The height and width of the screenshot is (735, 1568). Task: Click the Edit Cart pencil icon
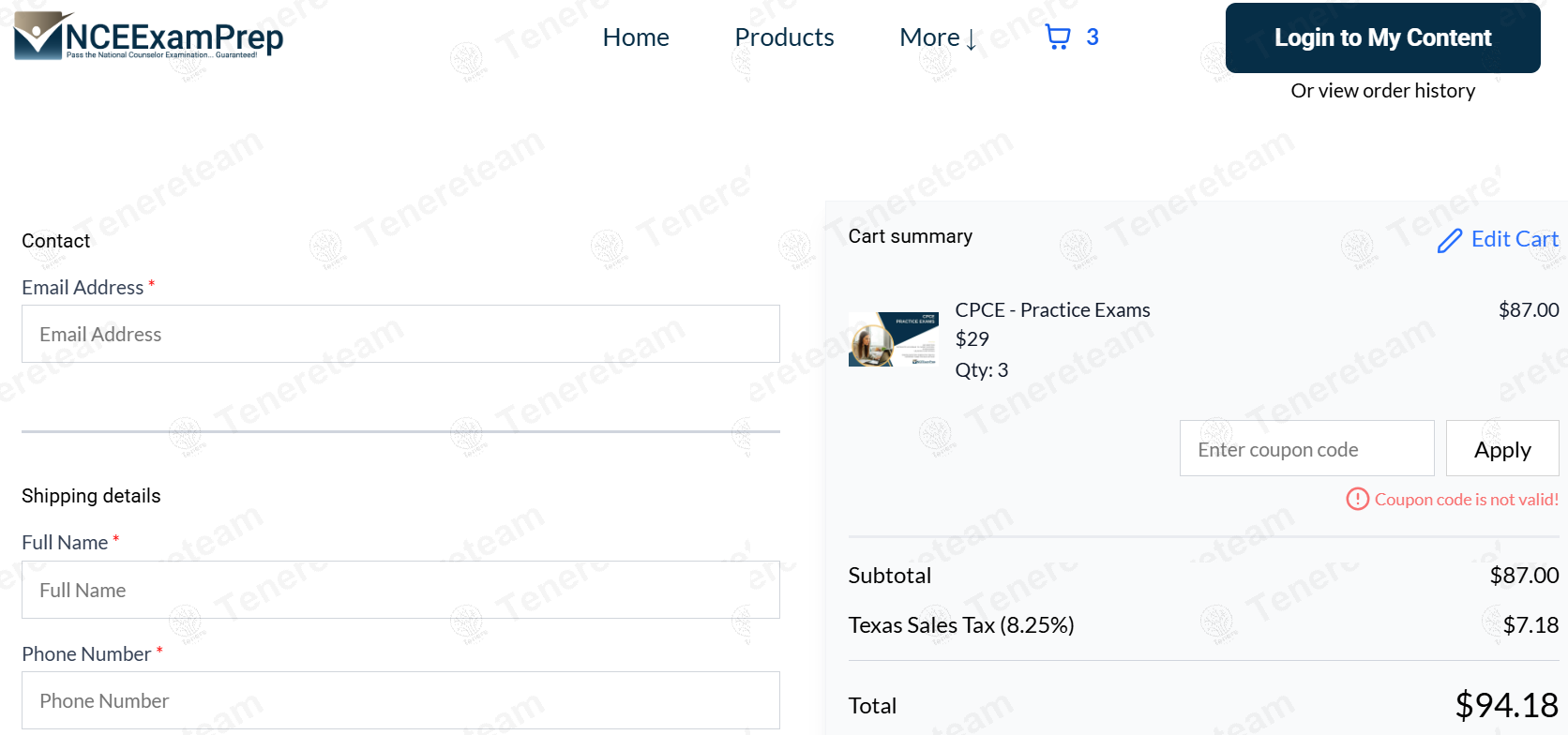point(1450,241)
